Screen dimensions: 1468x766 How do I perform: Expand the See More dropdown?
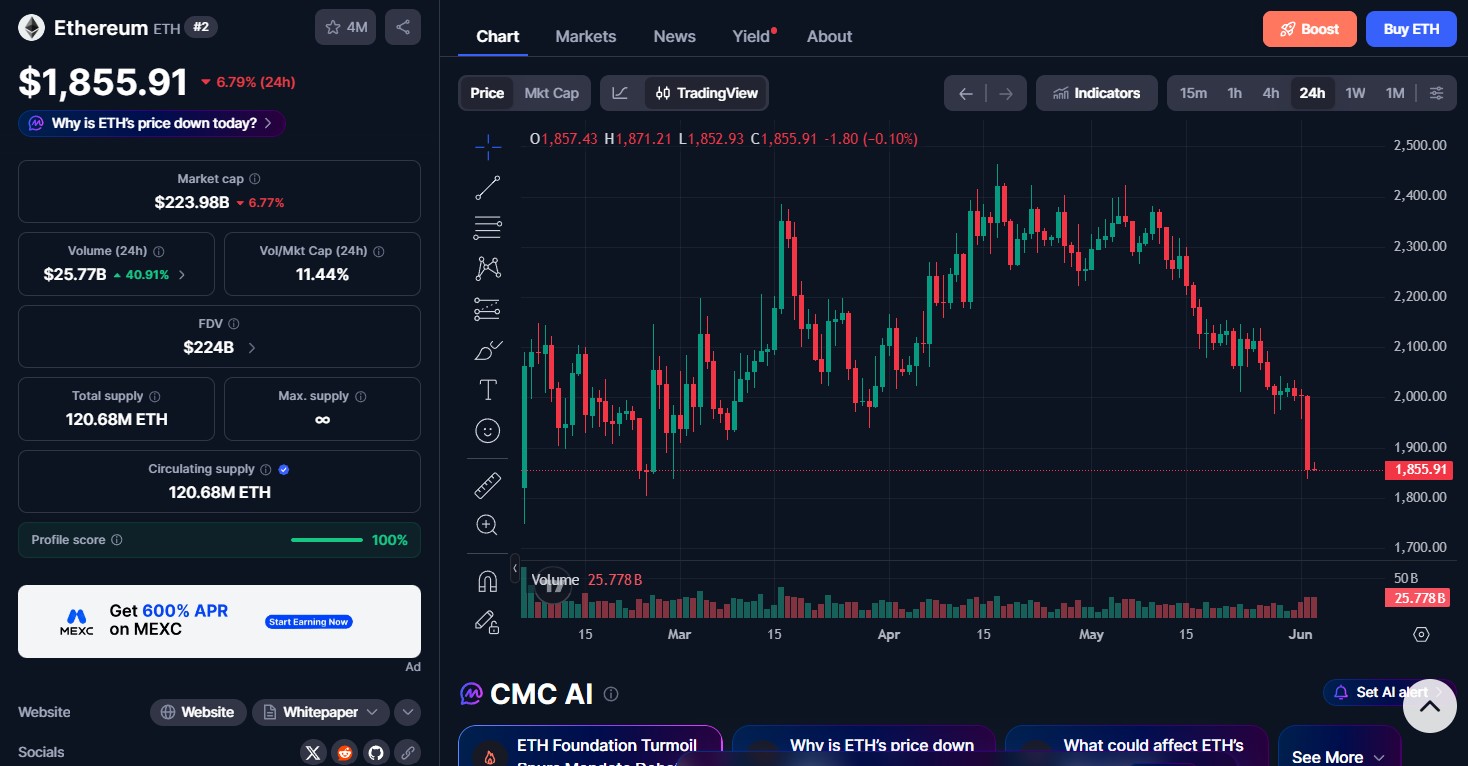coord(1338,757)
